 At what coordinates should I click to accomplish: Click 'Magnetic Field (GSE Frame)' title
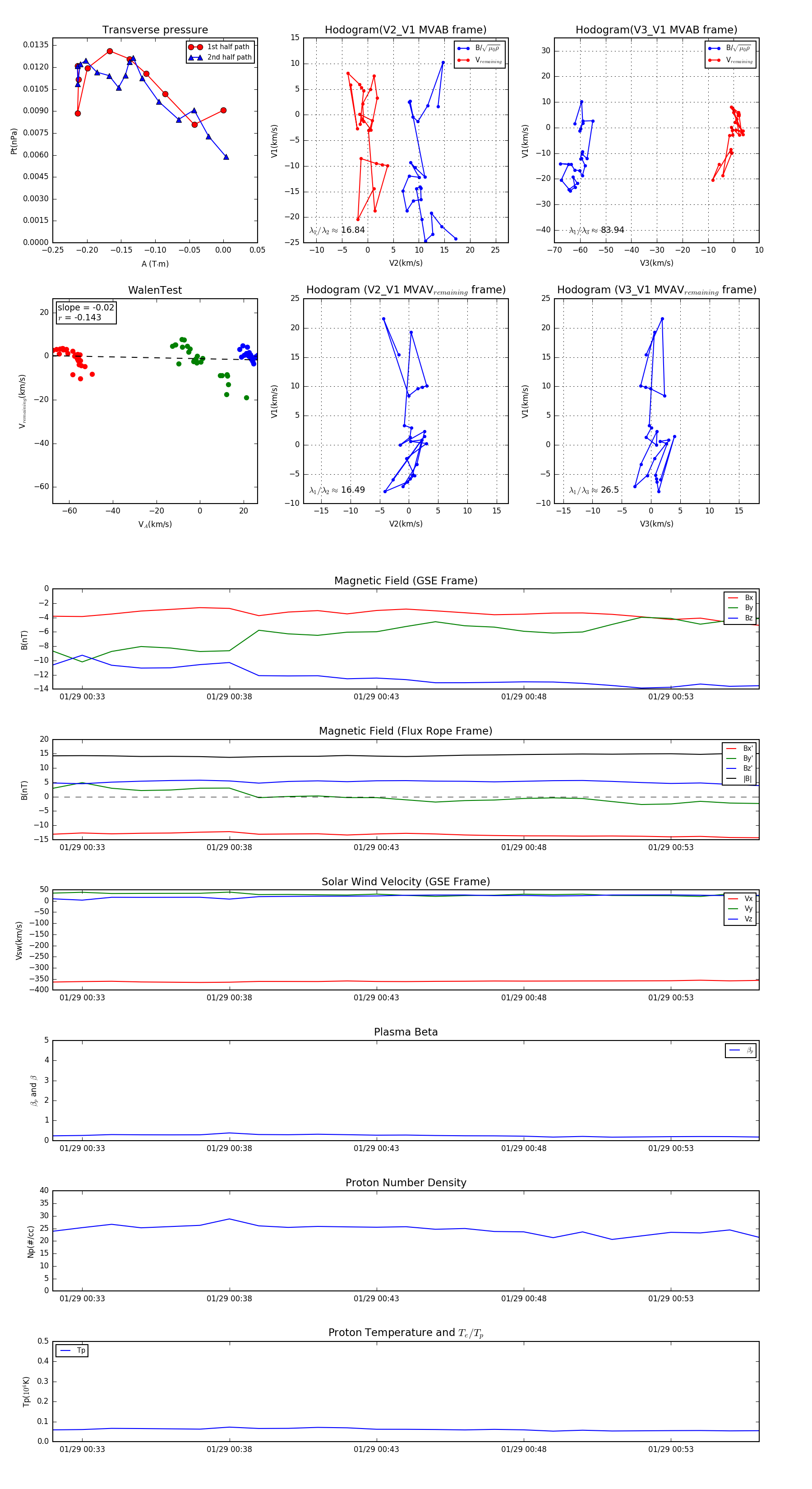(x=406, y=581)
